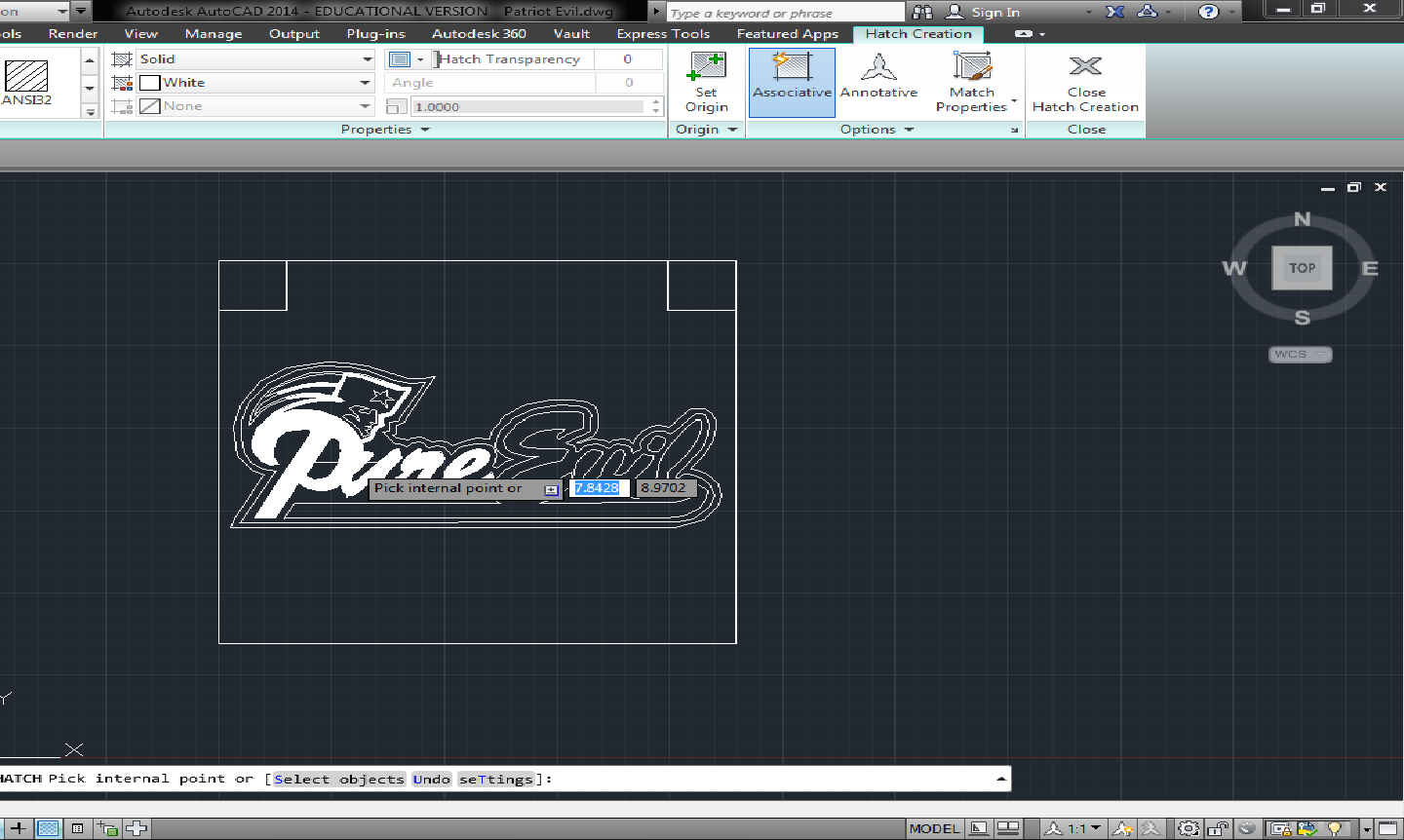Expand command line history arrow

(x=1000, y=779)
